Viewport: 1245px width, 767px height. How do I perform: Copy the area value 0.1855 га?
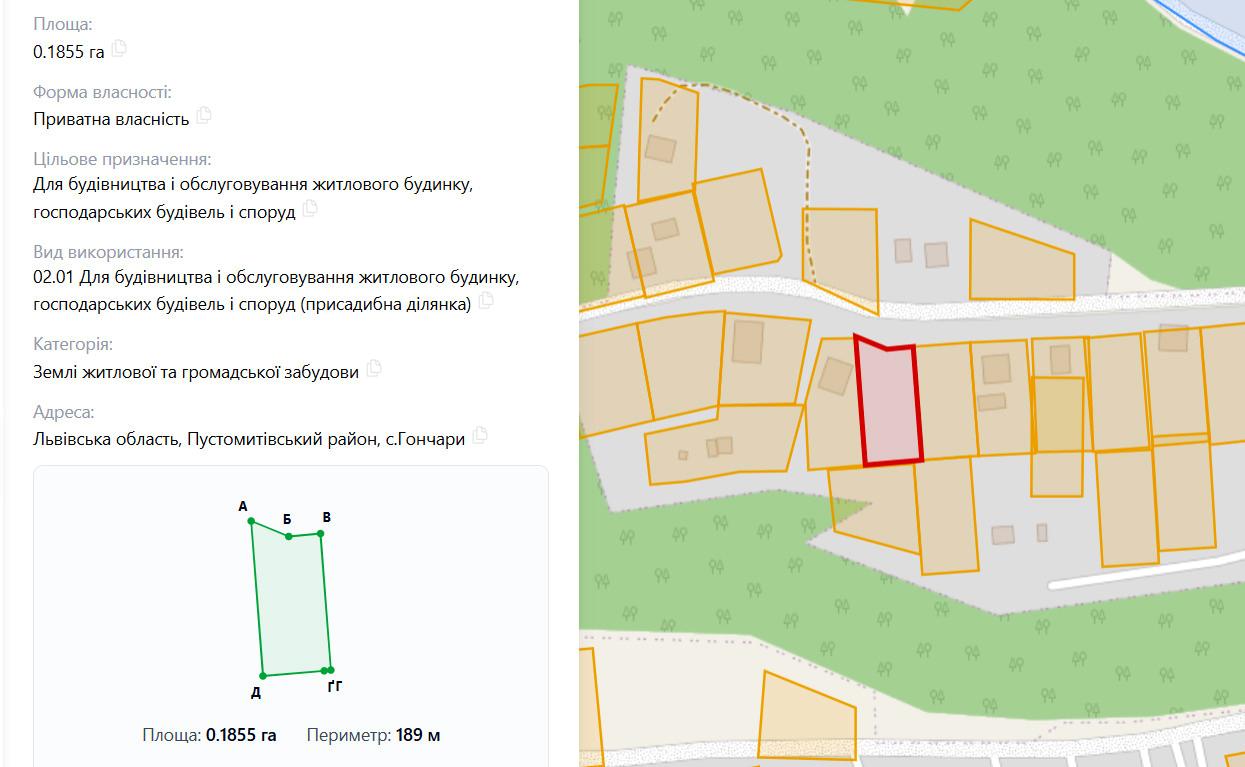pos(120,48)
